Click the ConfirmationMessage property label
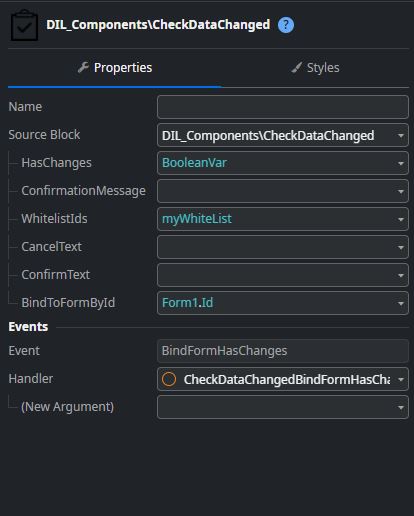 [x=83, y=191]
